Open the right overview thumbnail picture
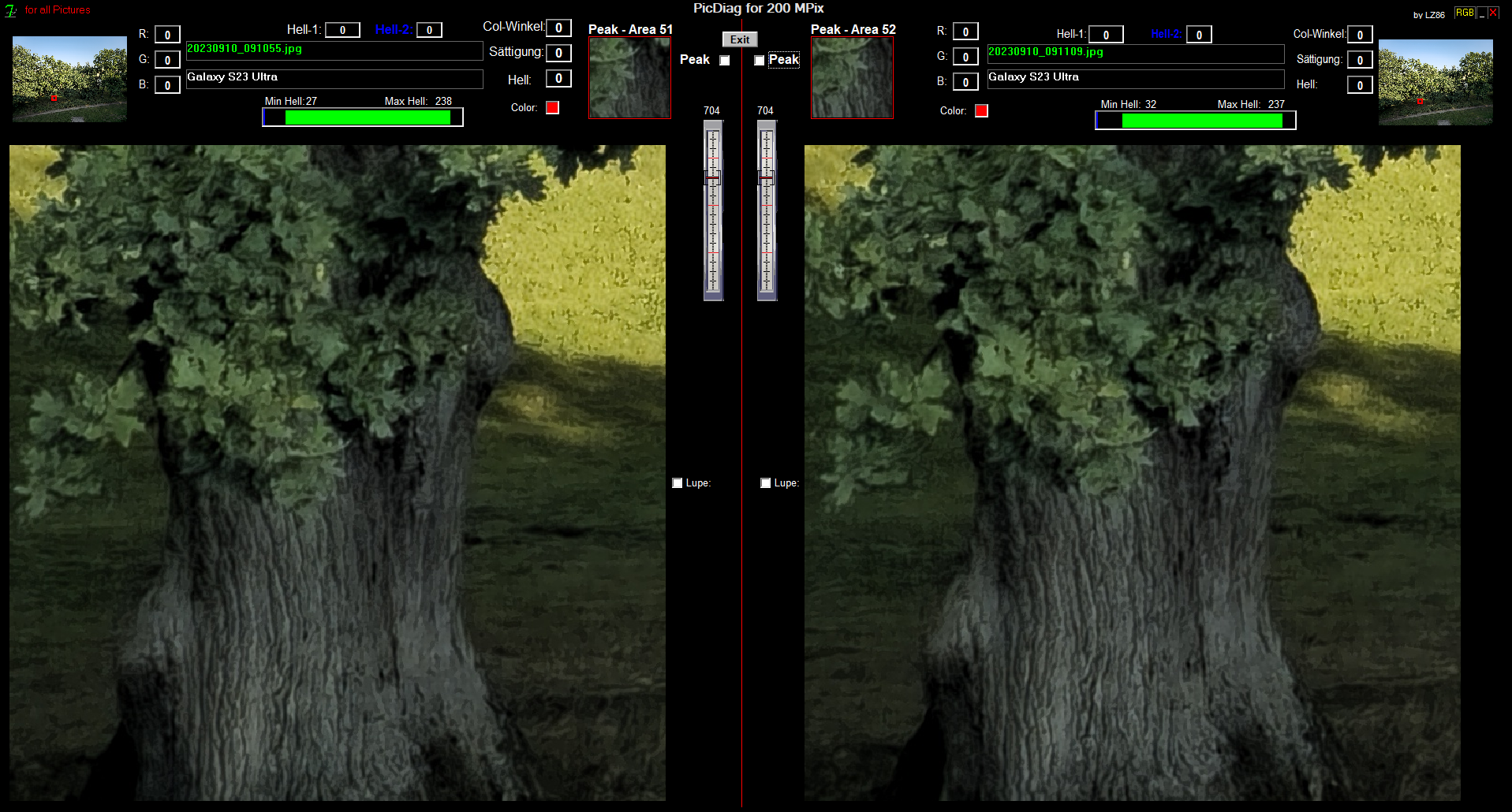The width and height of the screenshot is (1512, 812). pyautogui.click(x=1435, y=82)
